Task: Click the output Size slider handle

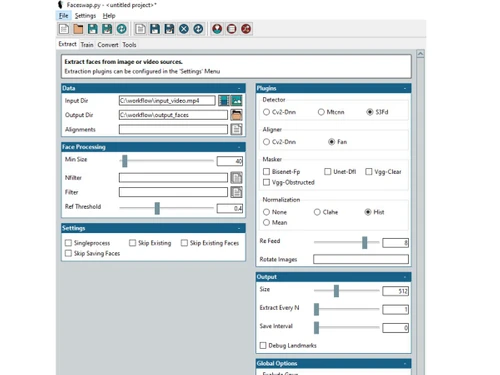Action: (x=336, y=291)
